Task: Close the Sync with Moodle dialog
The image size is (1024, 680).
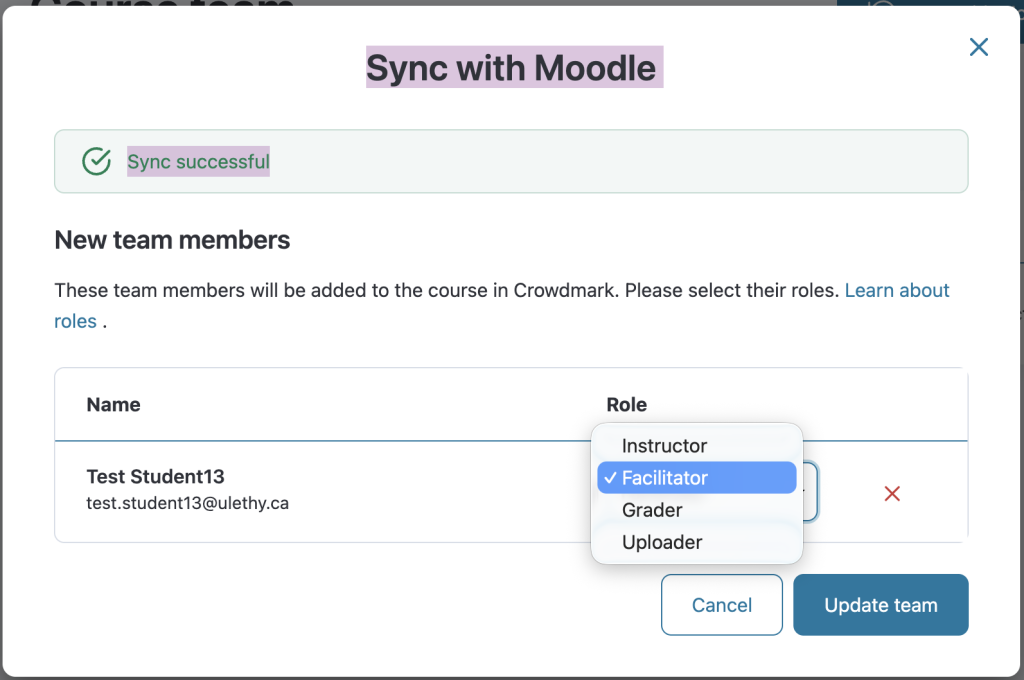Action: (x=978, y=47)
